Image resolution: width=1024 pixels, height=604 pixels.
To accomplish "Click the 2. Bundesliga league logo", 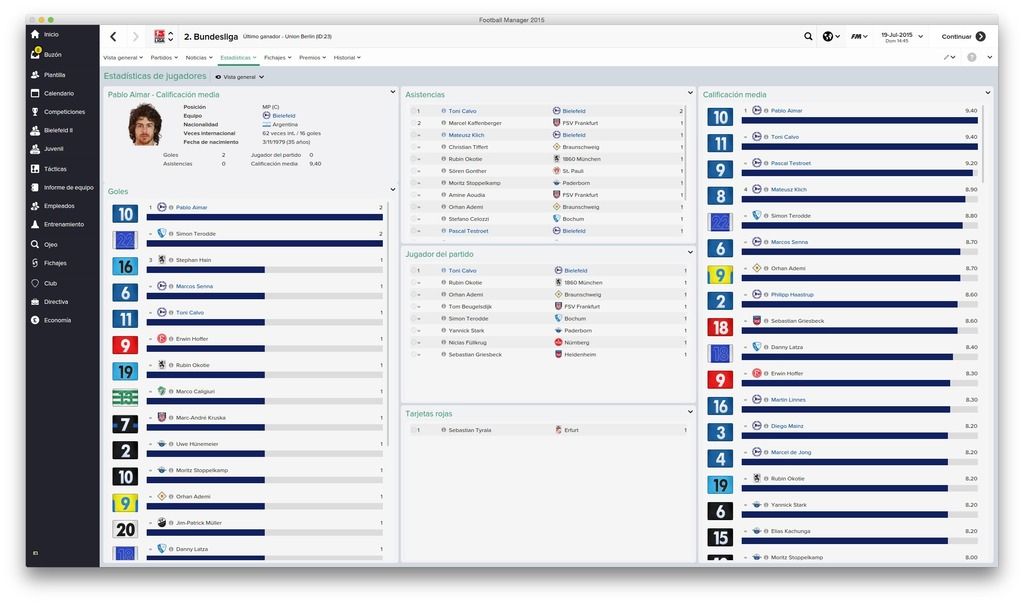I will (159, 37).
